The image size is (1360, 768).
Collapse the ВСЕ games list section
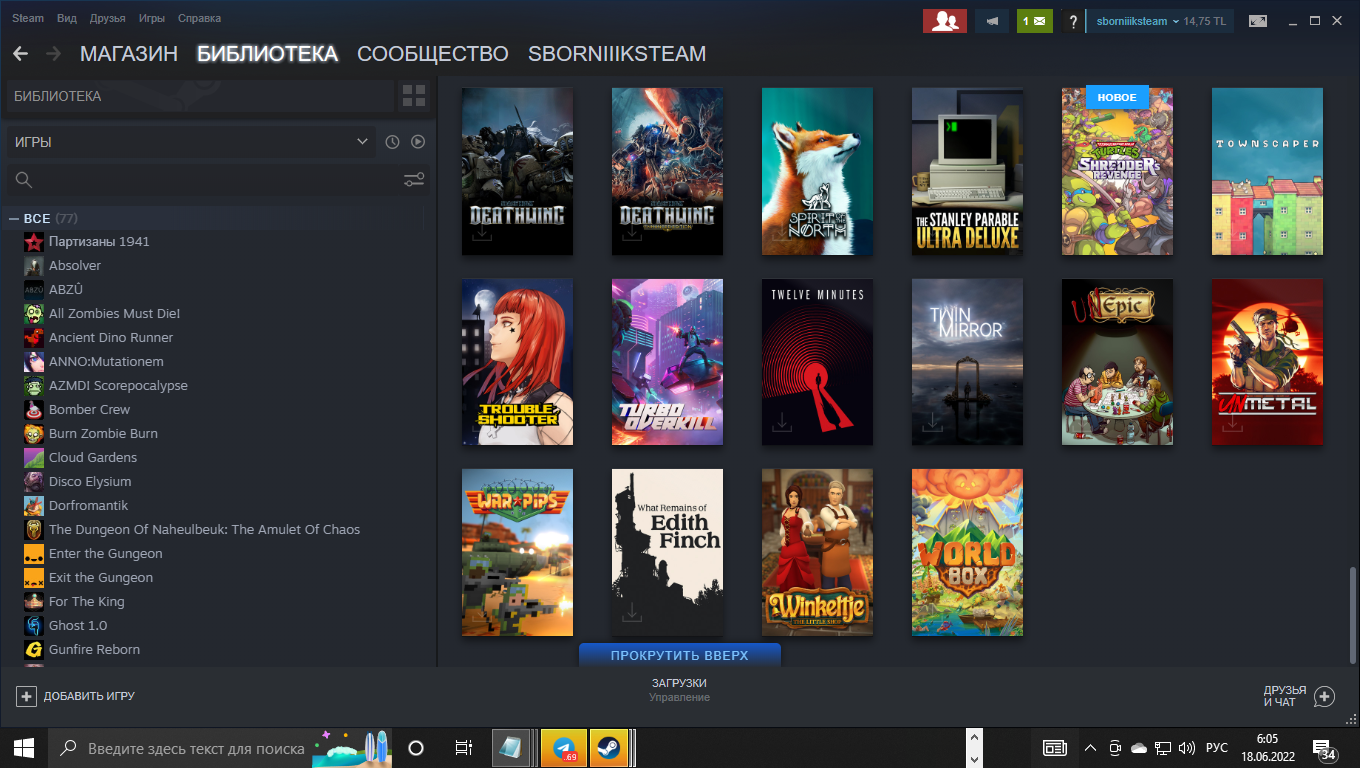coord(14,218)
